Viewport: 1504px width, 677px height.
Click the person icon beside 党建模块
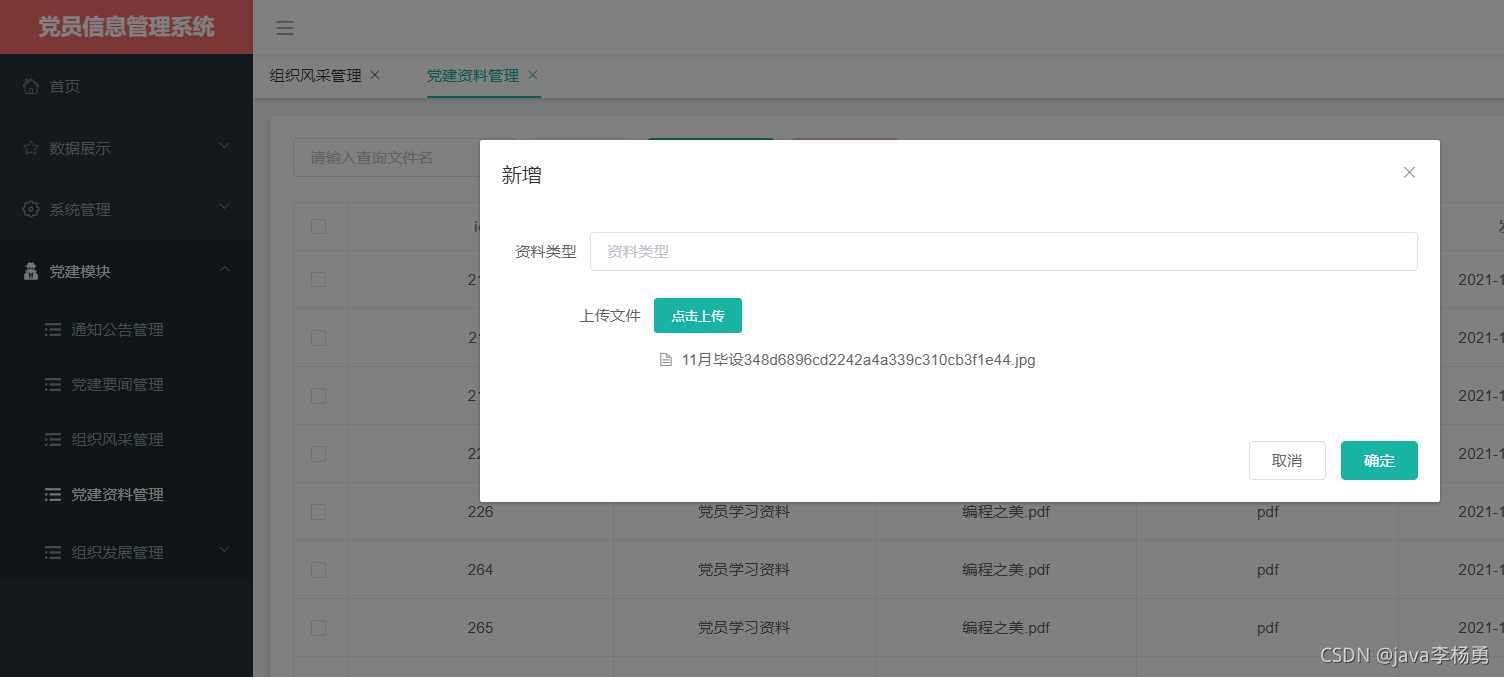click(x=31, y=271)
